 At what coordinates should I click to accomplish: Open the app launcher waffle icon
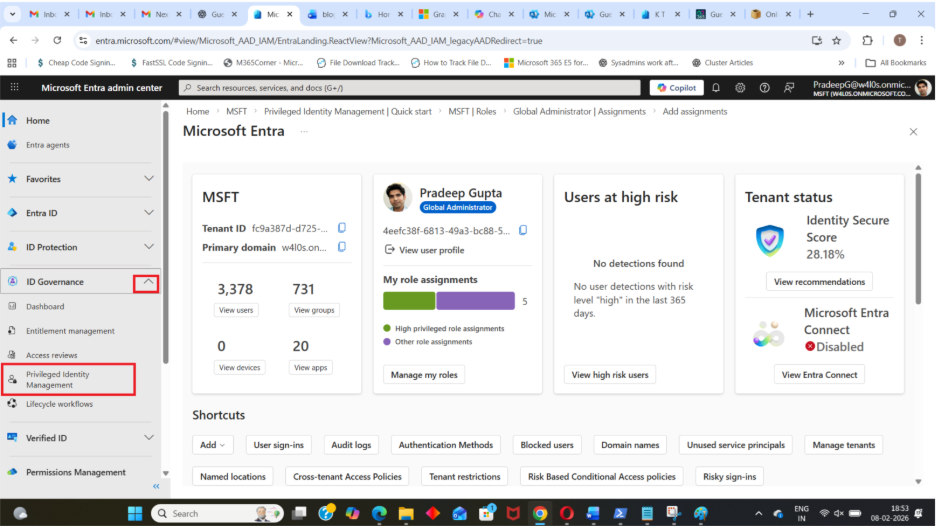[15, 88]
